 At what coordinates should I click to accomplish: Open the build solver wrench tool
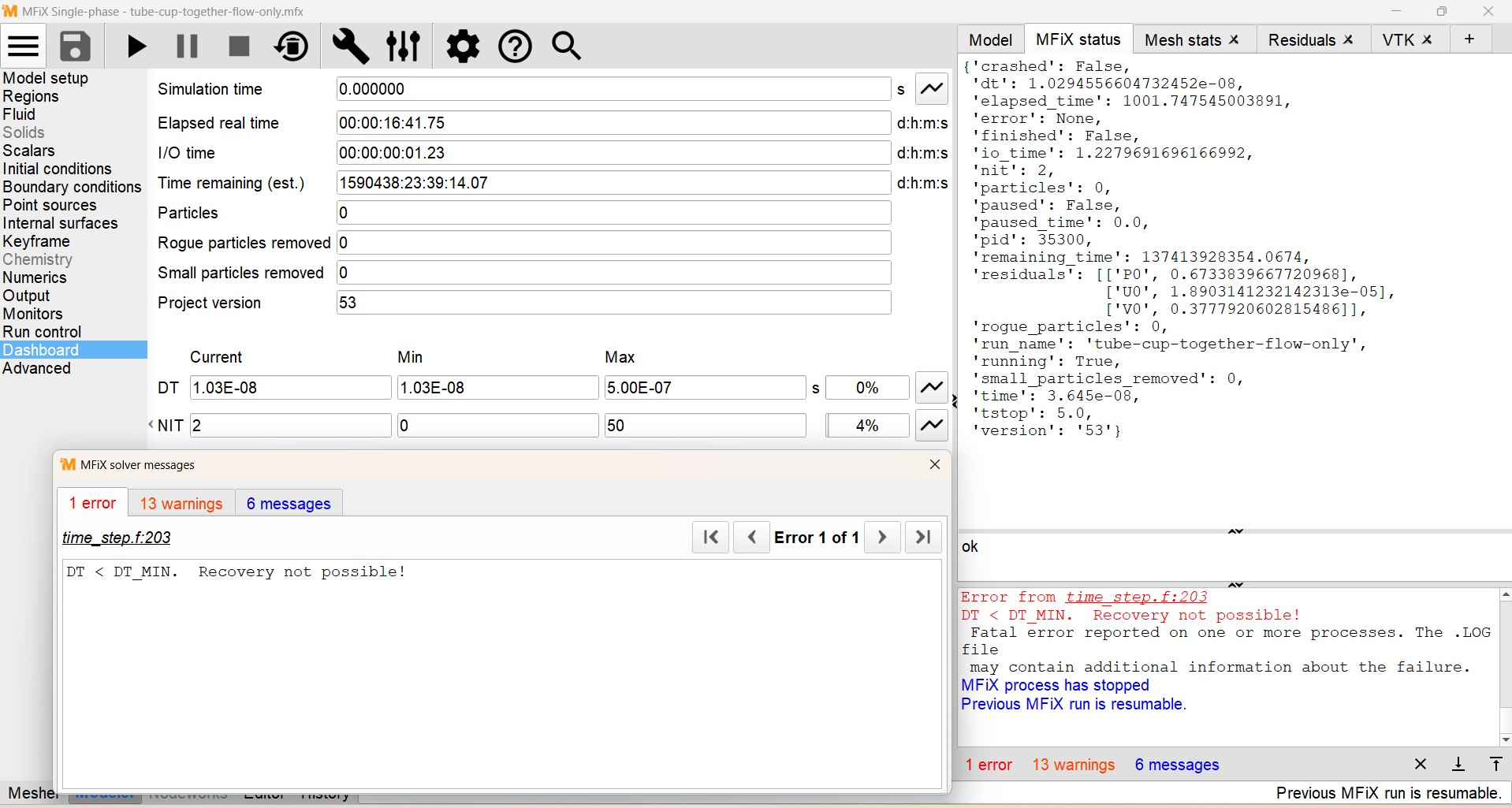point(350,47)
